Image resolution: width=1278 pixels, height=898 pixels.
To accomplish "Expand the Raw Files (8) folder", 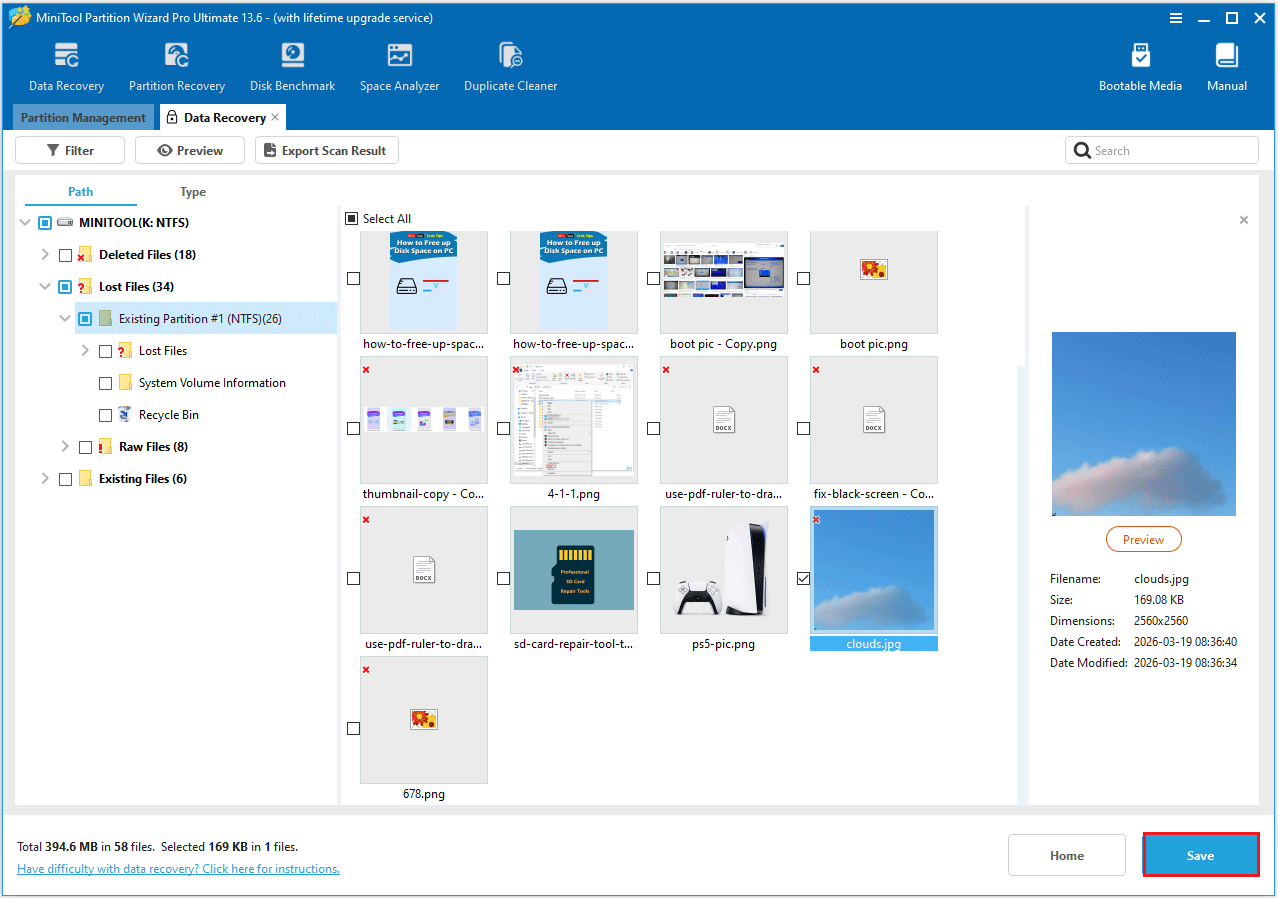I will 65,447.
